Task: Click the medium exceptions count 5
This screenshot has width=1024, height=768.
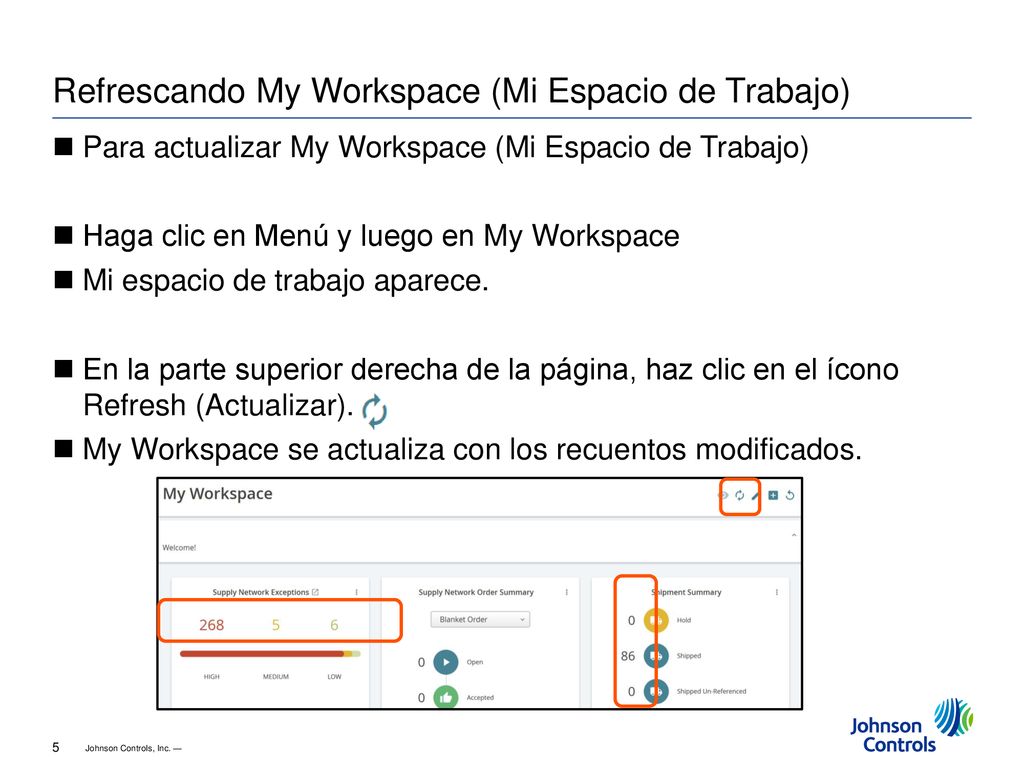Action: [x=276, y=625]
